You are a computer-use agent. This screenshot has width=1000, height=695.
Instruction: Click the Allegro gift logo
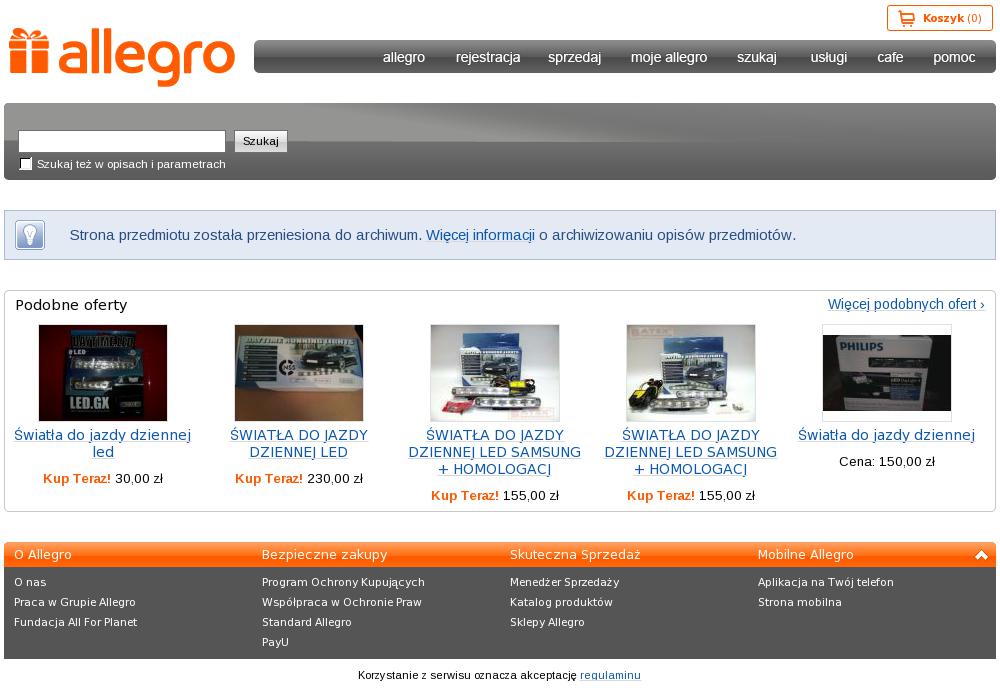122,57
